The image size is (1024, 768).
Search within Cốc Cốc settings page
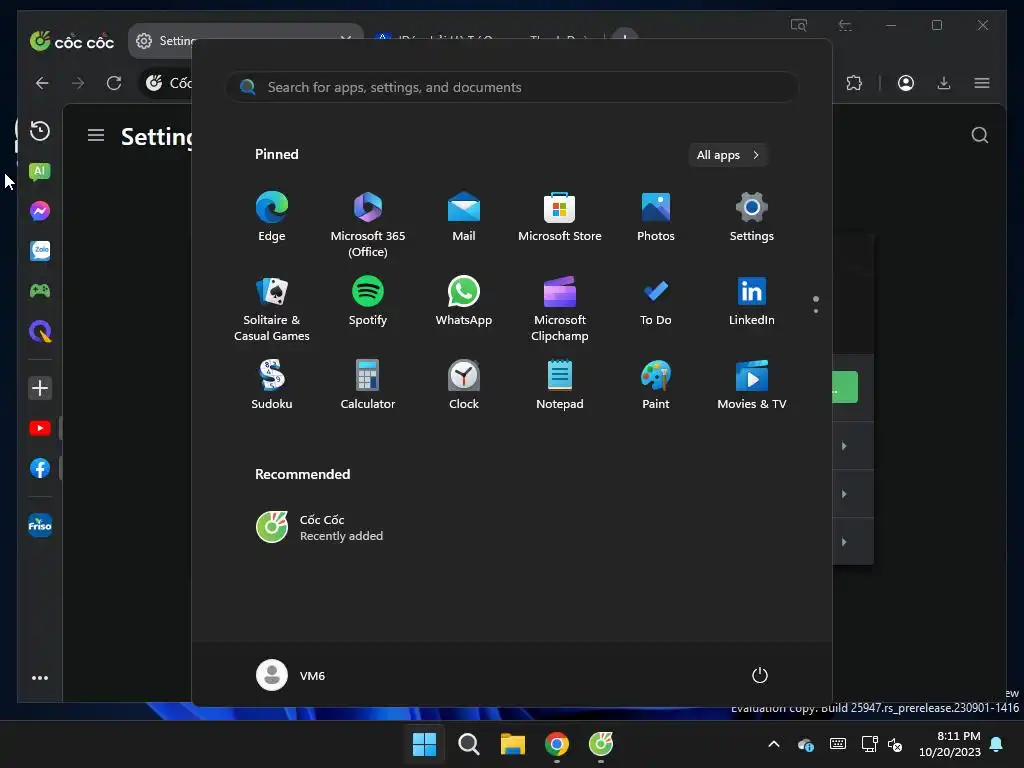click(980, 135)
